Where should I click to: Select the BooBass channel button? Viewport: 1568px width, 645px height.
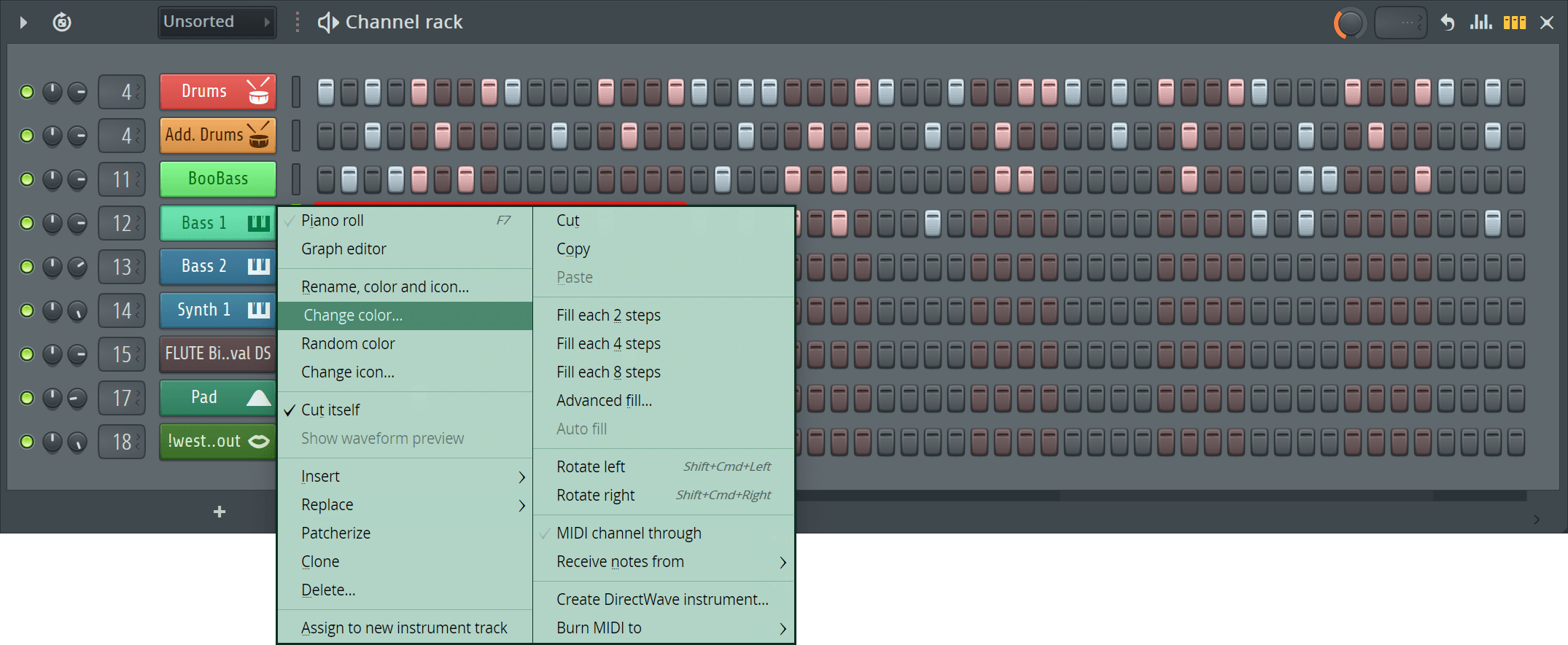218,179
